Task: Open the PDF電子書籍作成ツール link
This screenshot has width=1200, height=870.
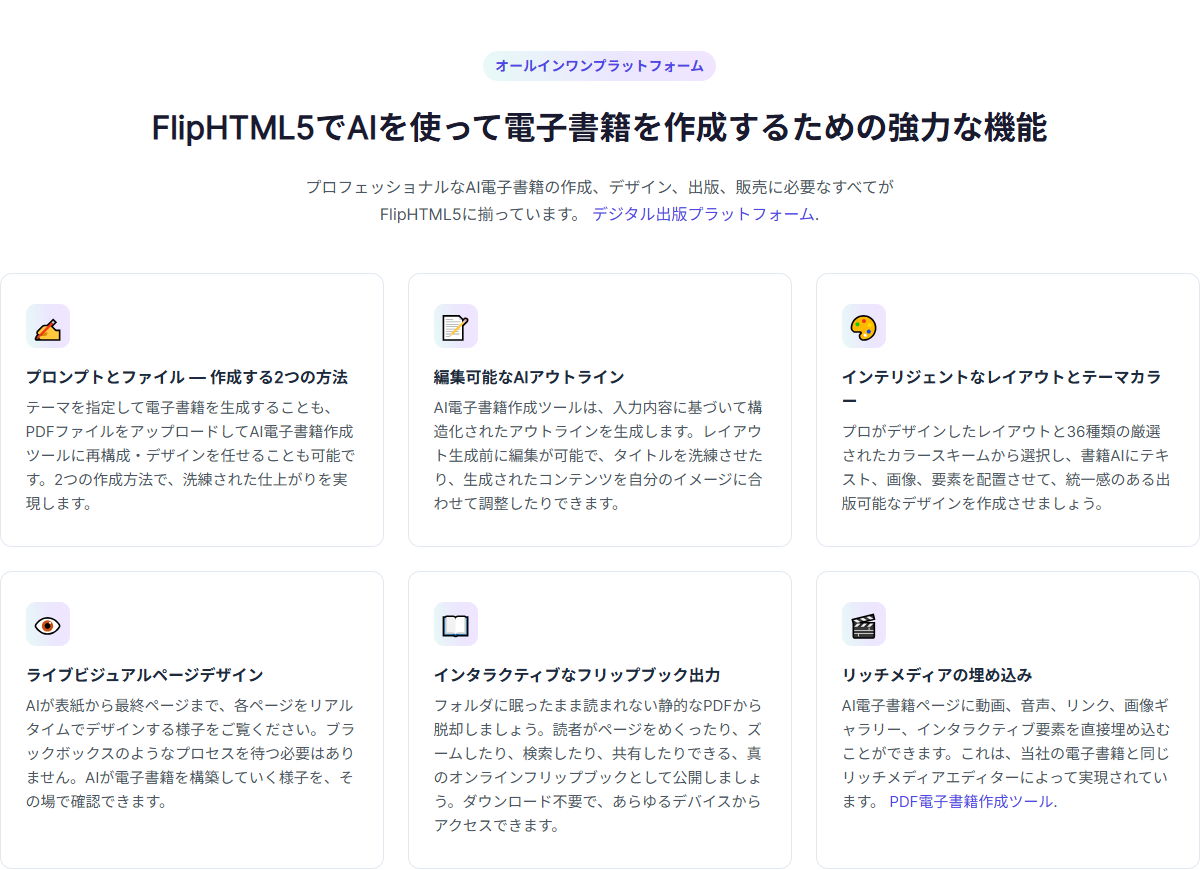Action: pyautogui.click(x=971, y=801)
